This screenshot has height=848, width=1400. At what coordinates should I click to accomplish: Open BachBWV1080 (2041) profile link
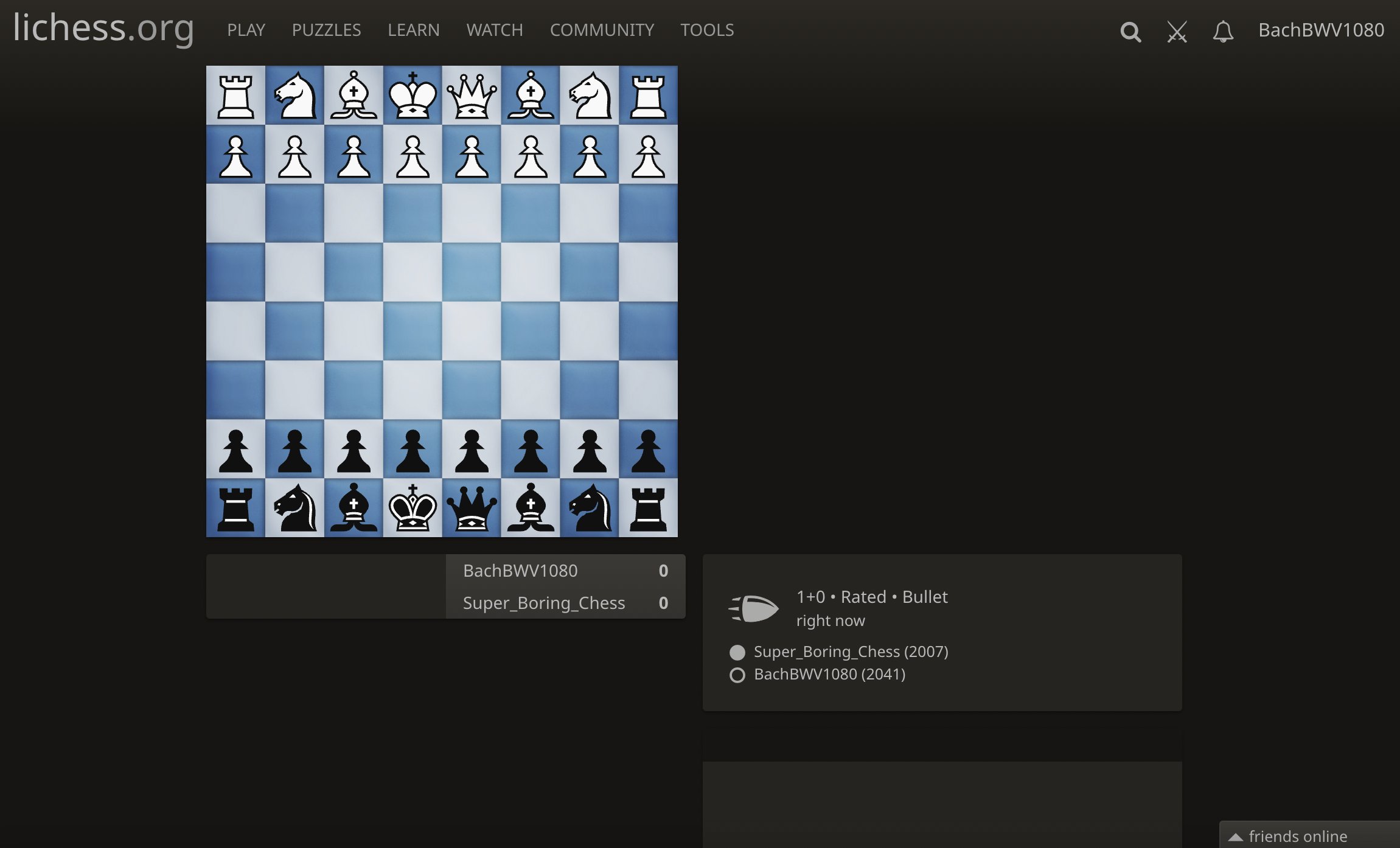(x=830, y=674)
